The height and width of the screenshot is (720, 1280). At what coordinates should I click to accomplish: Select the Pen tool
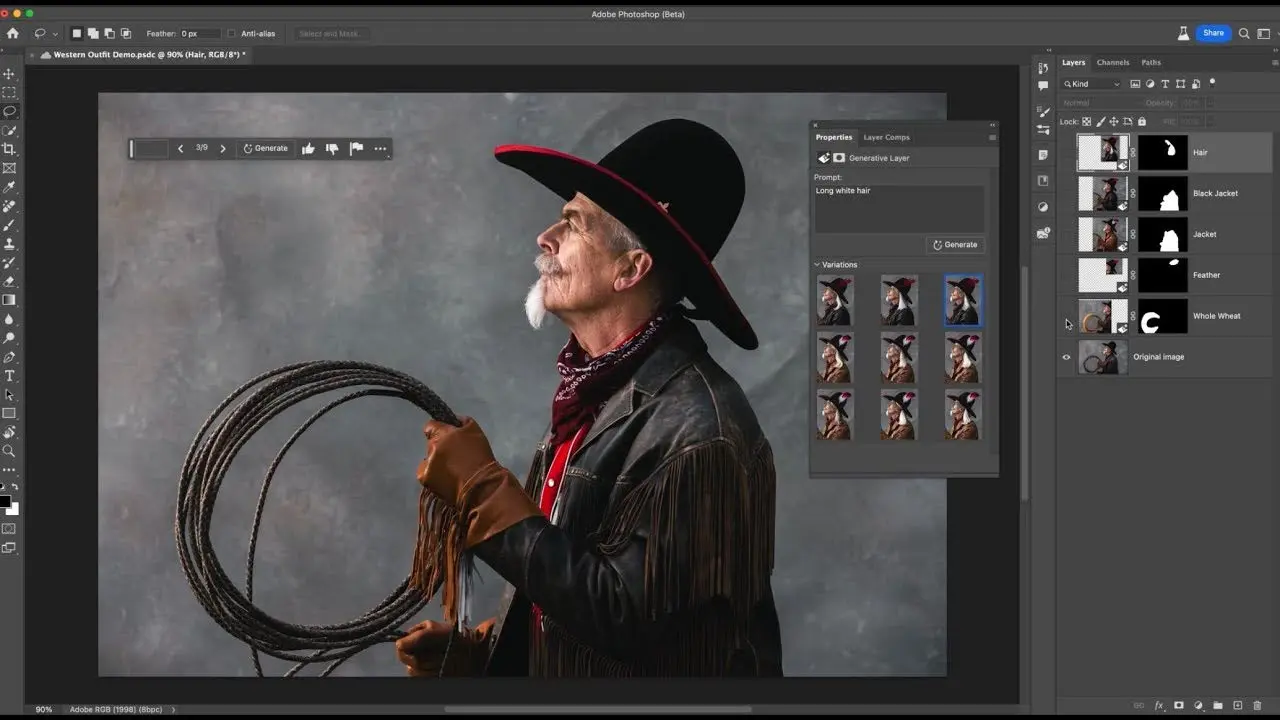[x=10, y=357]
